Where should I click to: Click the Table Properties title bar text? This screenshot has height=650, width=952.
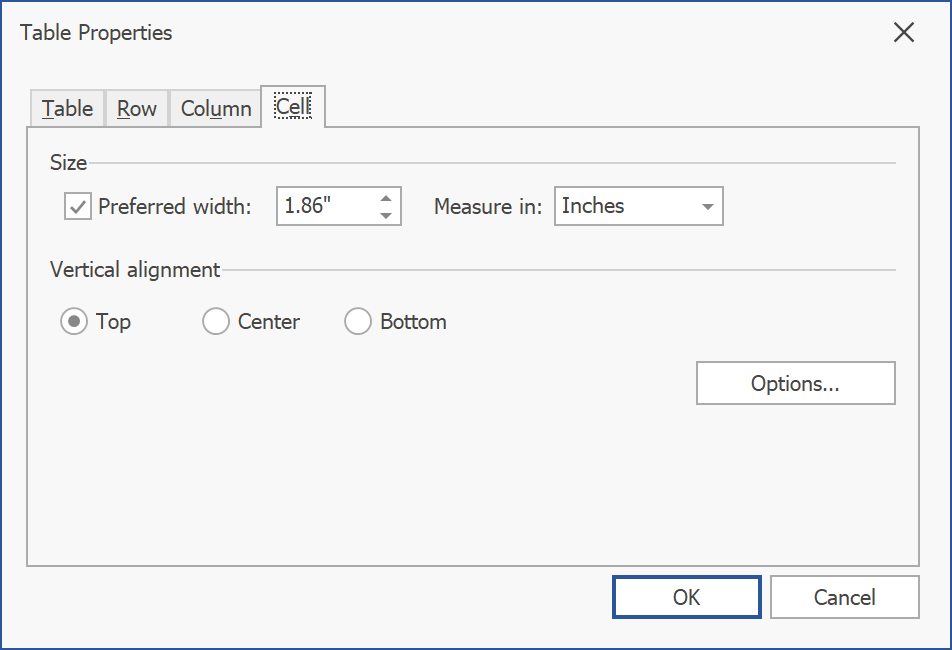[x=96, y=33]
